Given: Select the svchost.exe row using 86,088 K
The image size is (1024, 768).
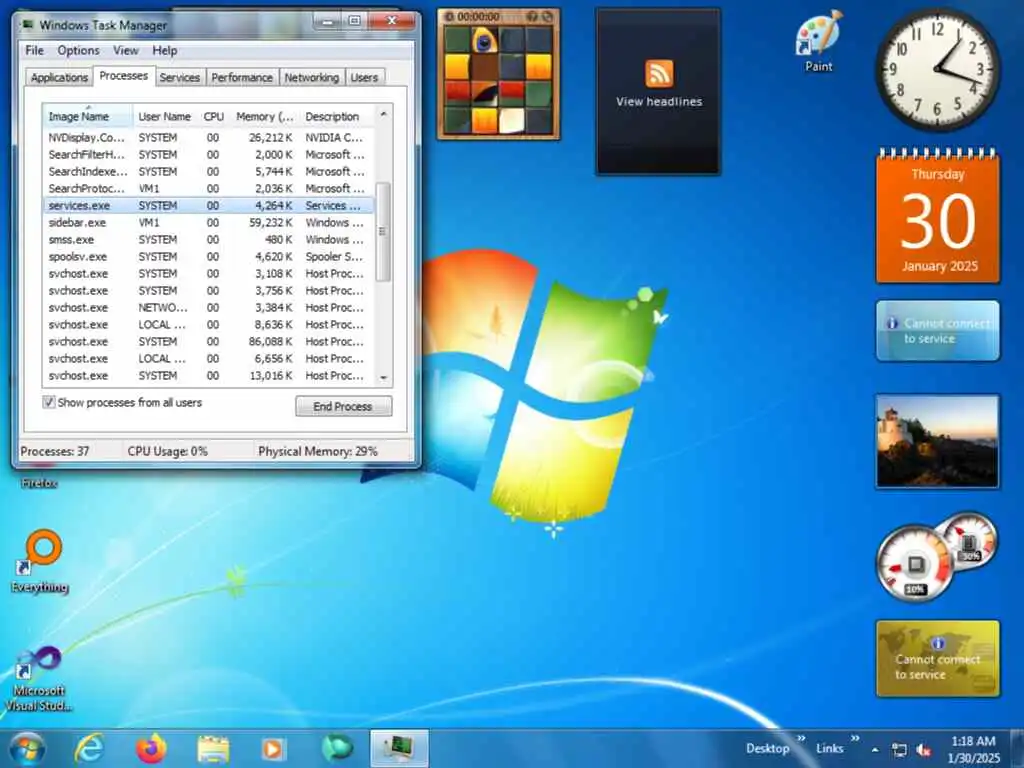Looking at the screenshot, I should coord(209,342).
